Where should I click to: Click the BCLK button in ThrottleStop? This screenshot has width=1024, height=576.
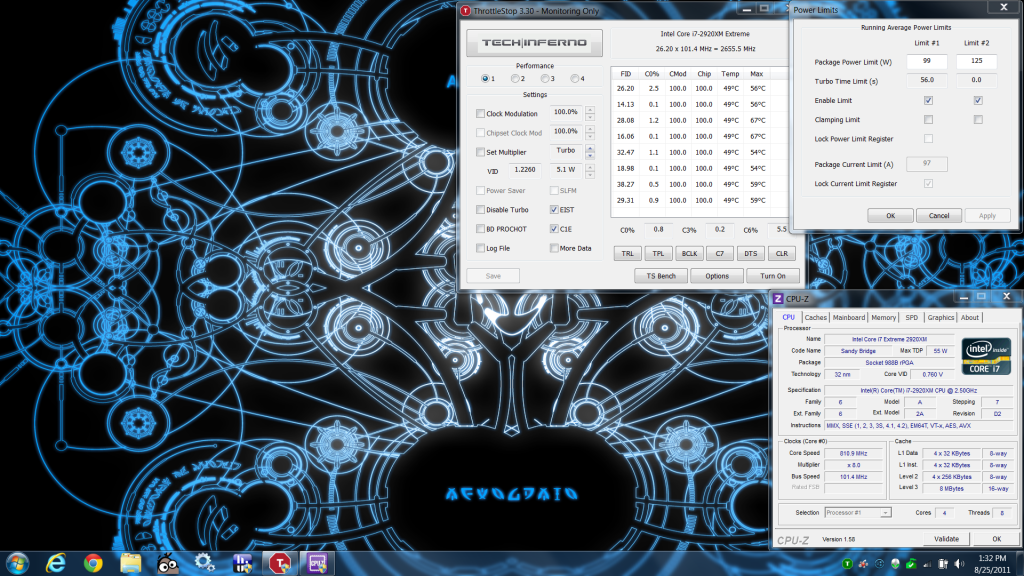pos(689,253)
